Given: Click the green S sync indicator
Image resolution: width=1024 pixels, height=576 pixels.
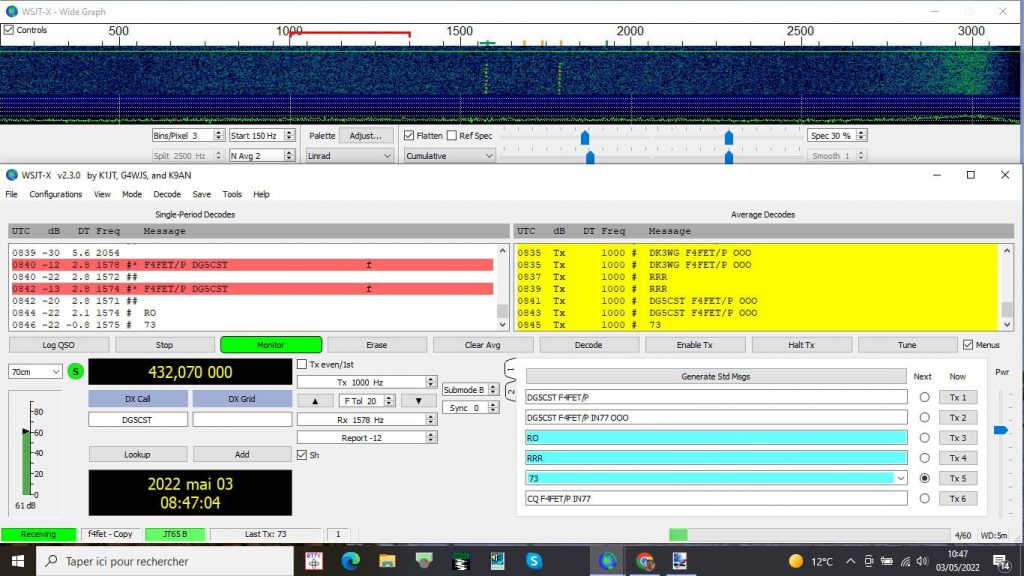Looking at the screenshot, I should [76, 372].
